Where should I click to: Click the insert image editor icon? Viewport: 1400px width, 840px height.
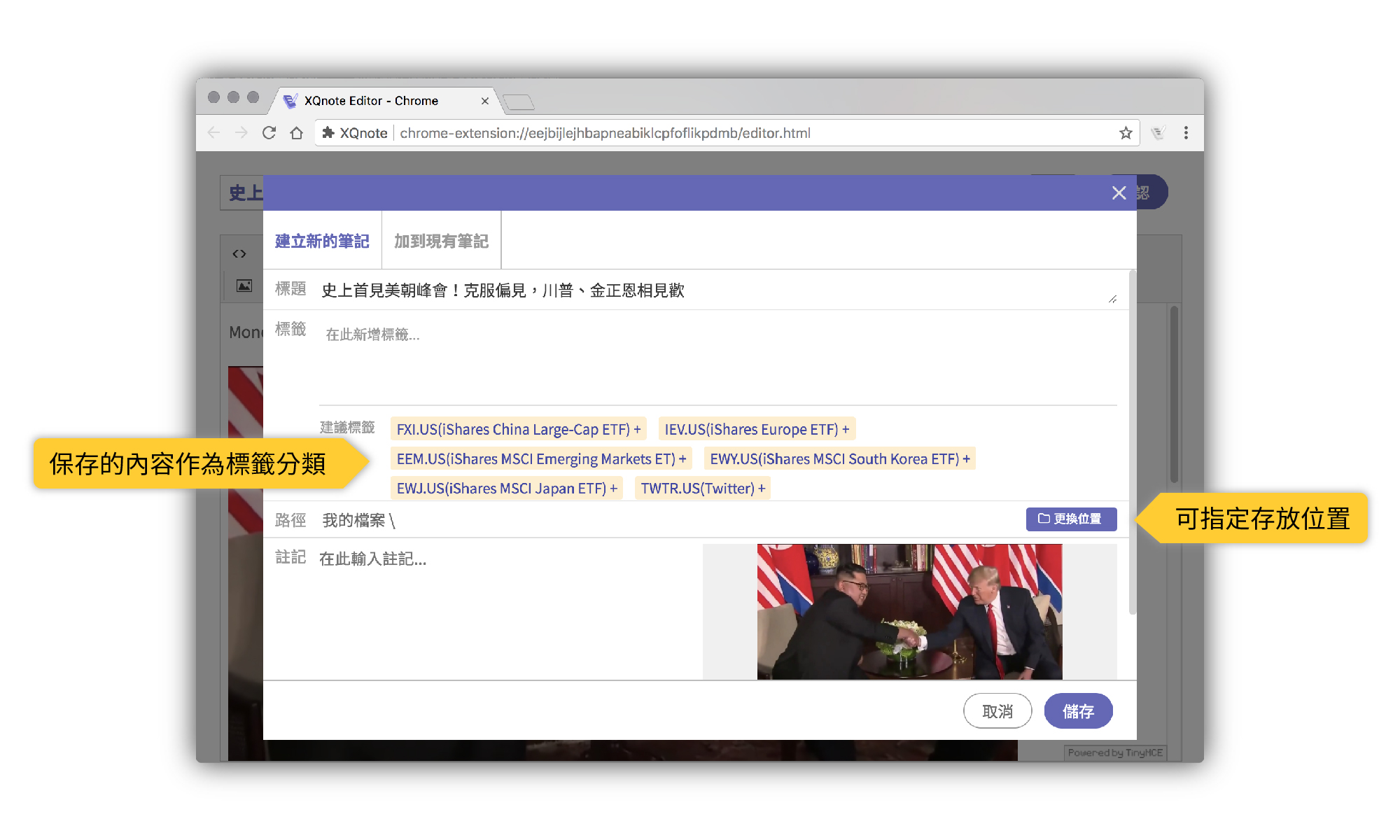pos(244,286)
